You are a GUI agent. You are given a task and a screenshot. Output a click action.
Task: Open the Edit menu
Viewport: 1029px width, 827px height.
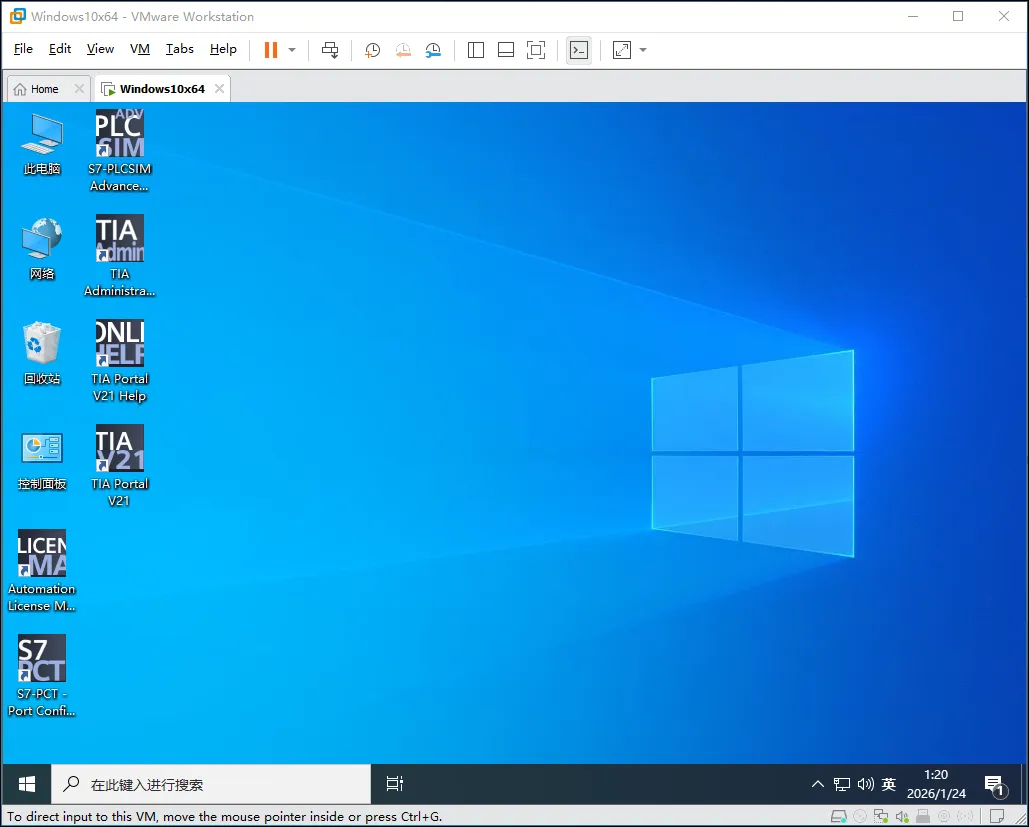pos(60,49)
